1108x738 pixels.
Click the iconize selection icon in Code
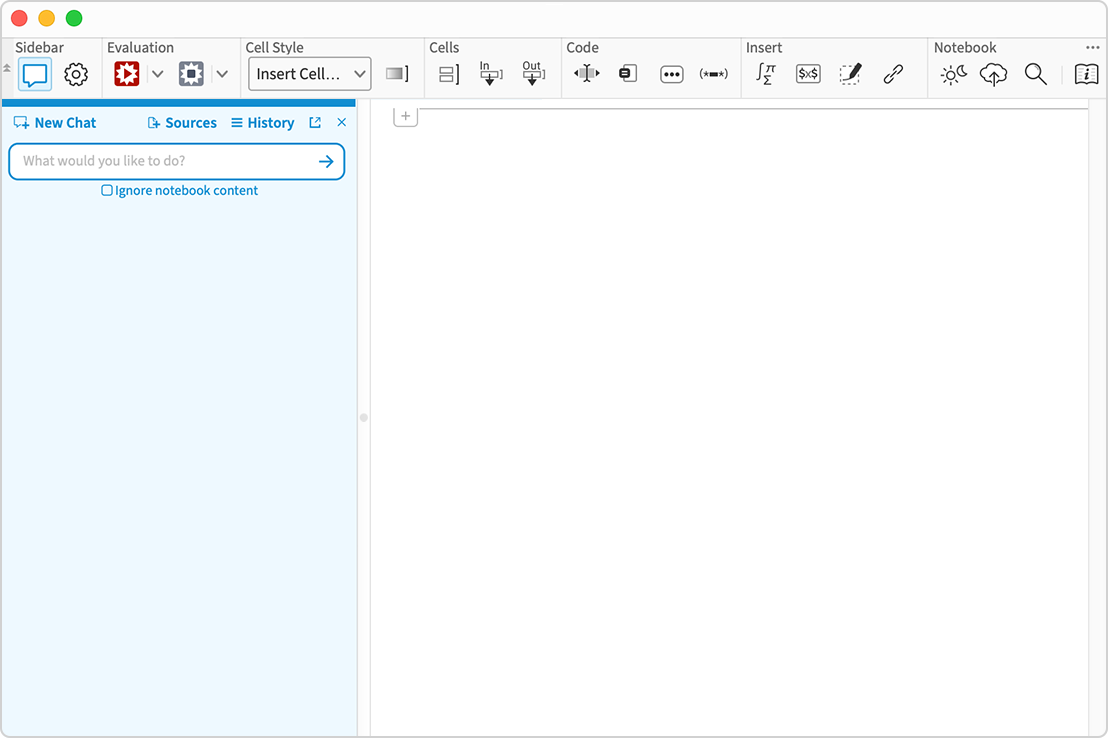point(627,73)
